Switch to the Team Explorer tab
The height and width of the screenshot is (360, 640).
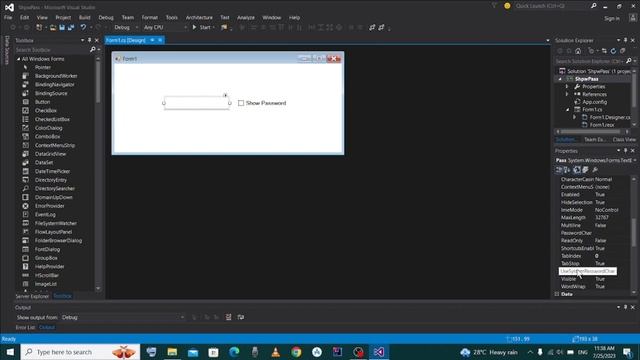click(x=594, y=140)
